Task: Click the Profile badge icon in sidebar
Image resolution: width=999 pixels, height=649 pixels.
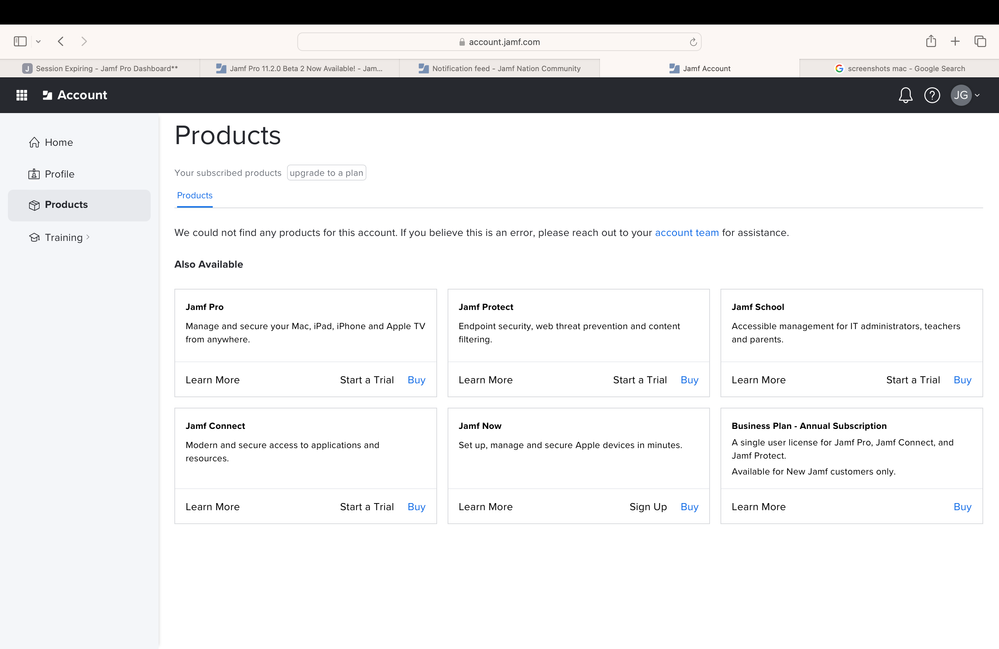Action: coord(34,174)
